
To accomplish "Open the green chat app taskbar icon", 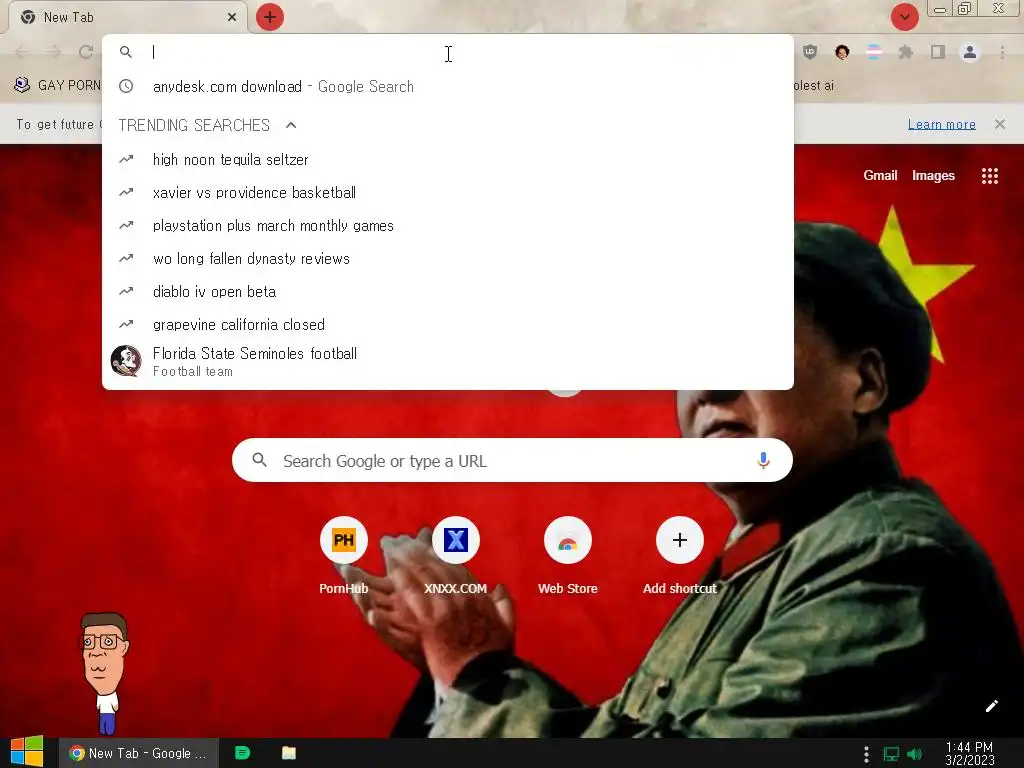I will 242,753.
